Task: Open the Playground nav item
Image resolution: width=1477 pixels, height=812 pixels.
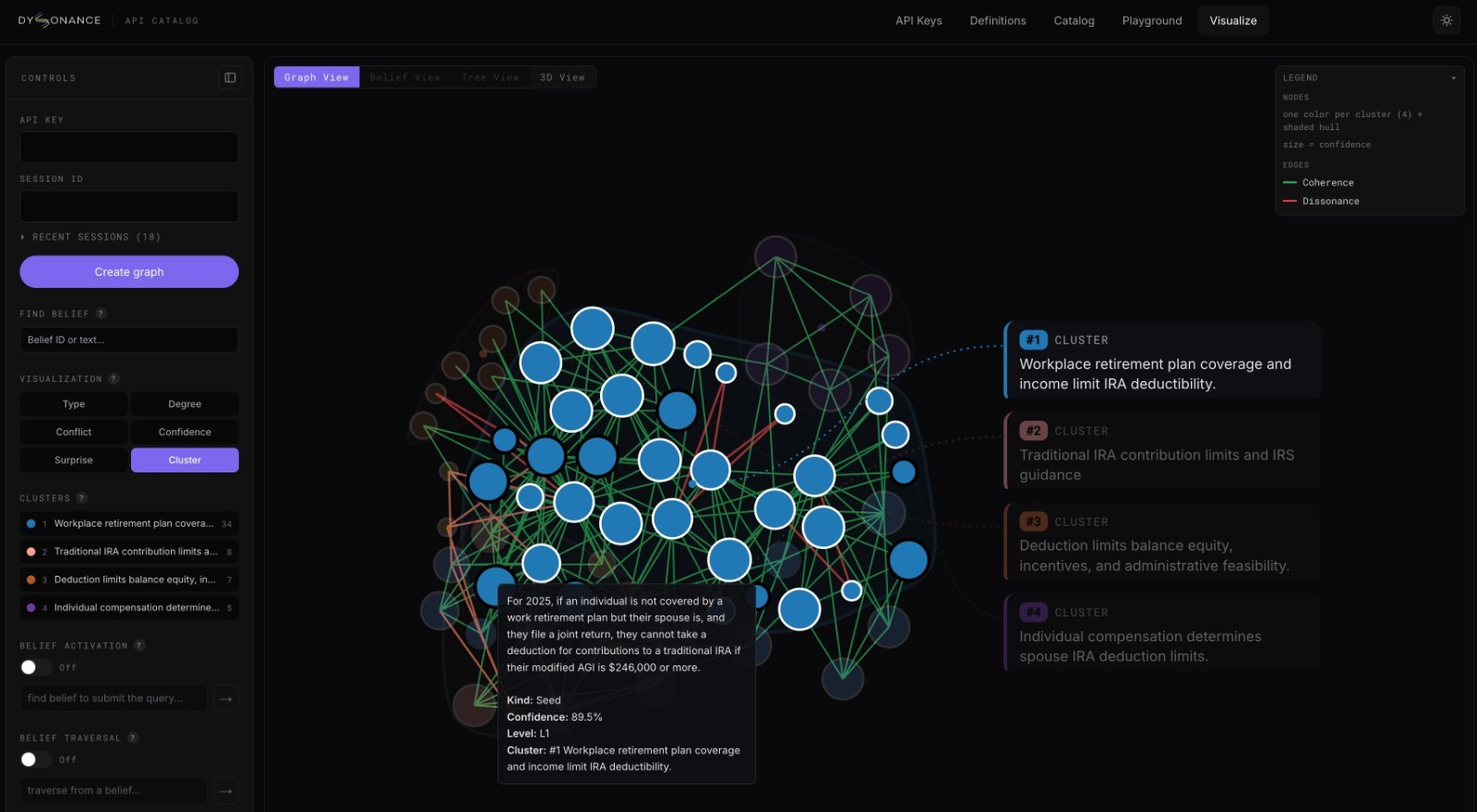Action: (x=1152, y=20)
